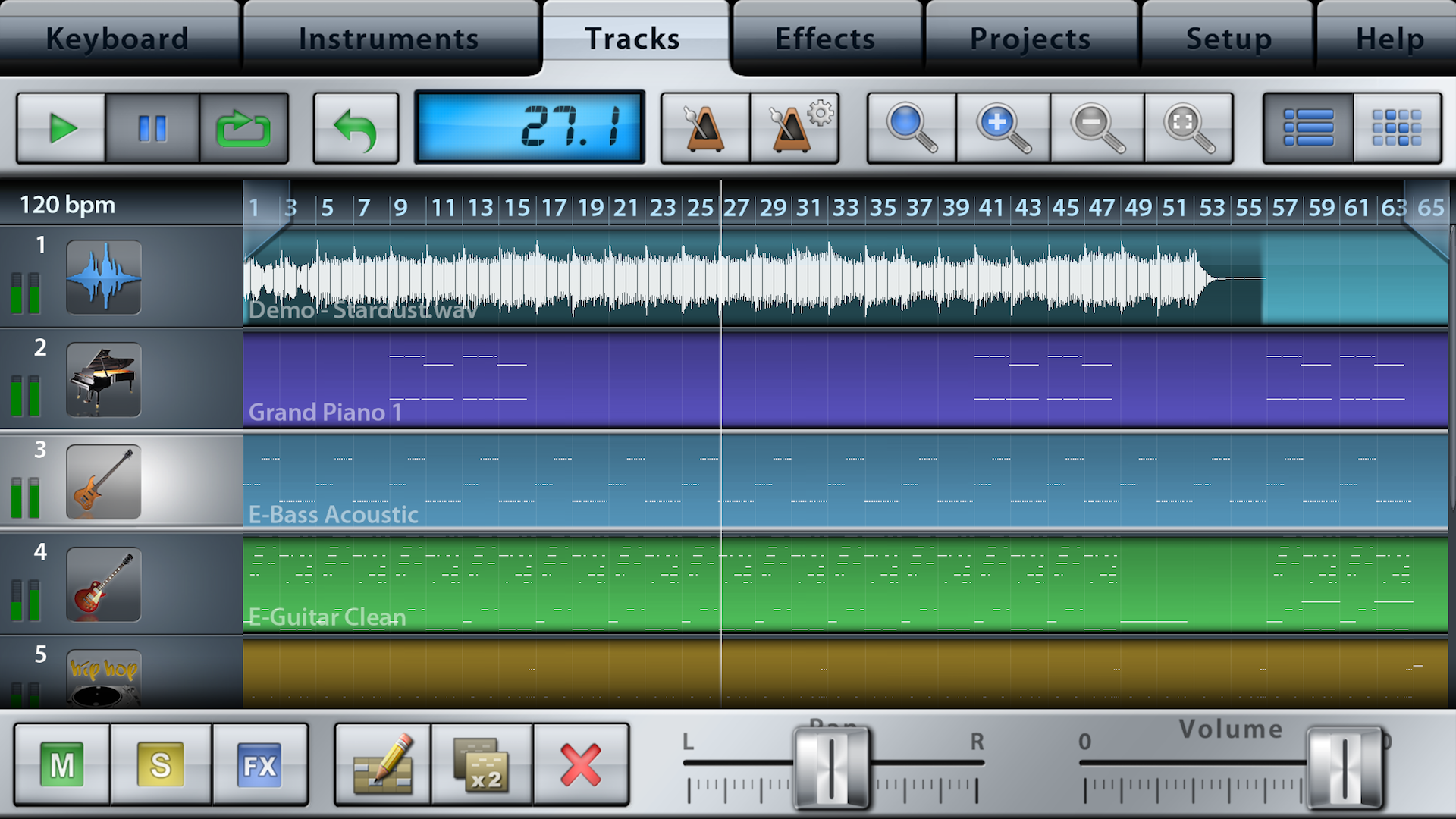
Task: Toggle the green loop button
Action: (243, 128)
